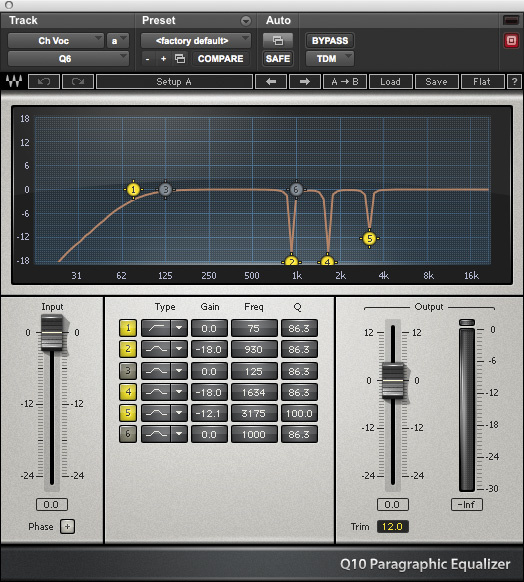Select band 4 node on the EQ graph
Image resolution: width=524 pixels, height=582 pixels.
327,261
